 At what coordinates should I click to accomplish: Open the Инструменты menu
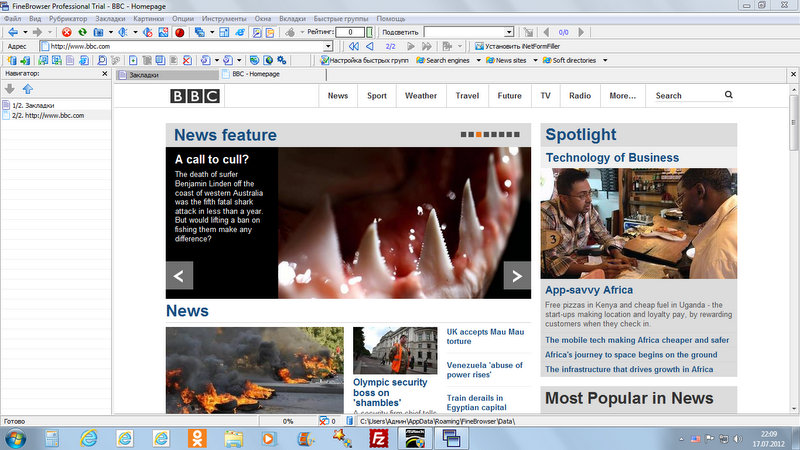tap(224, 18)
